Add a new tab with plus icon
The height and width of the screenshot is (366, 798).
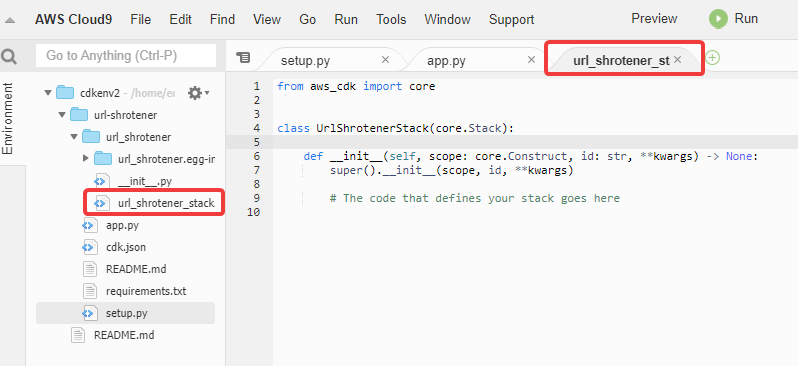(x=713, y=58)
